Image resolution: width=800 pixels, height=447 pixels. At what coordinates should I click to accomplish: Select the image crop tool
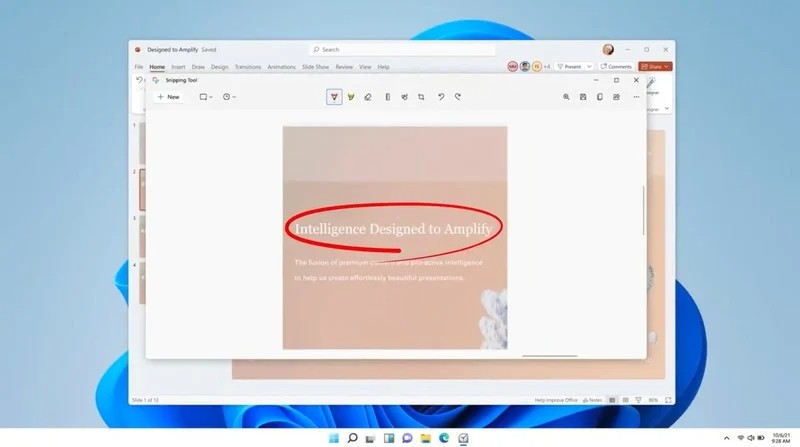(422, 97)
